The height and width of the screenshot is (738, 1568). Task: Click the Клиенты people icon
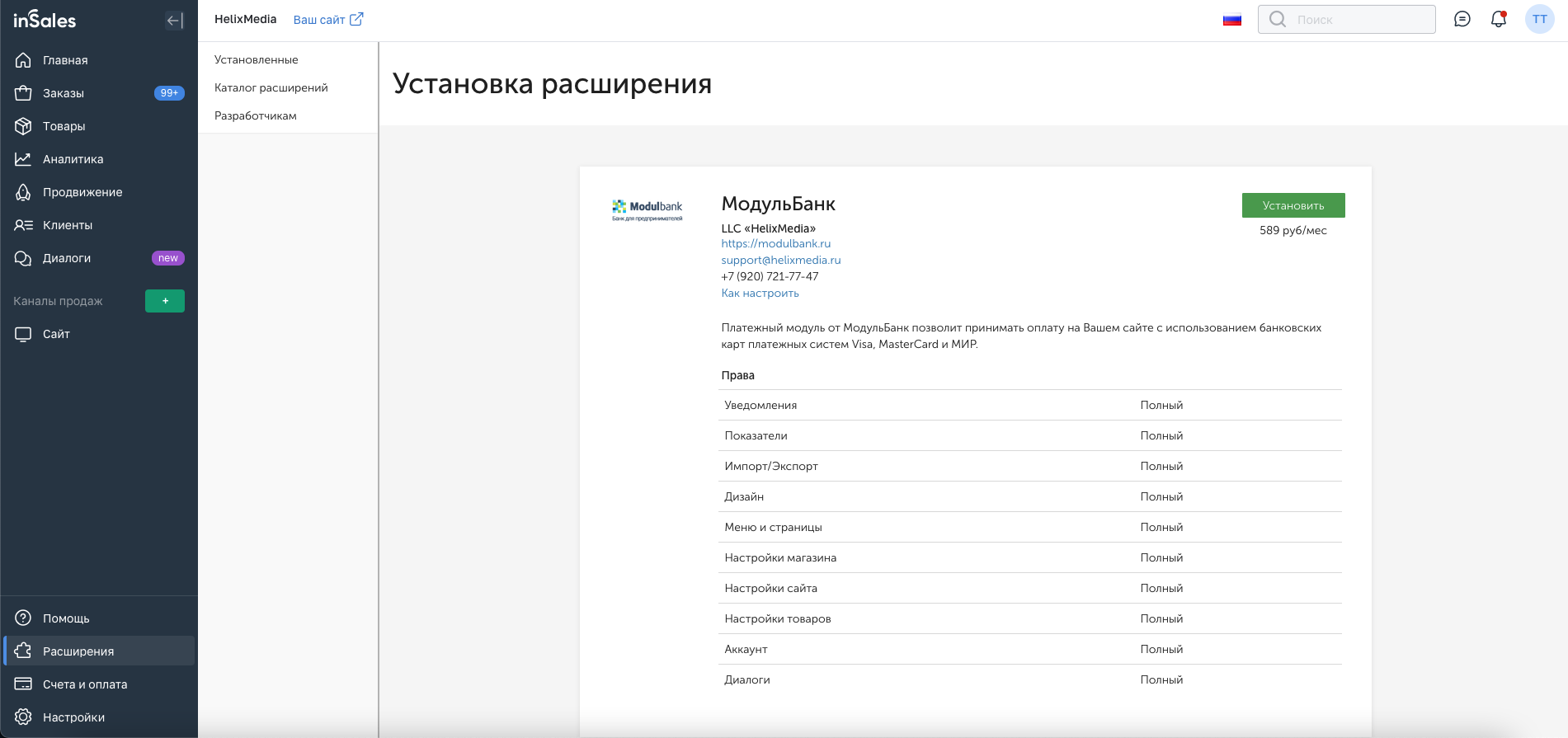click(x=23, y=225)
